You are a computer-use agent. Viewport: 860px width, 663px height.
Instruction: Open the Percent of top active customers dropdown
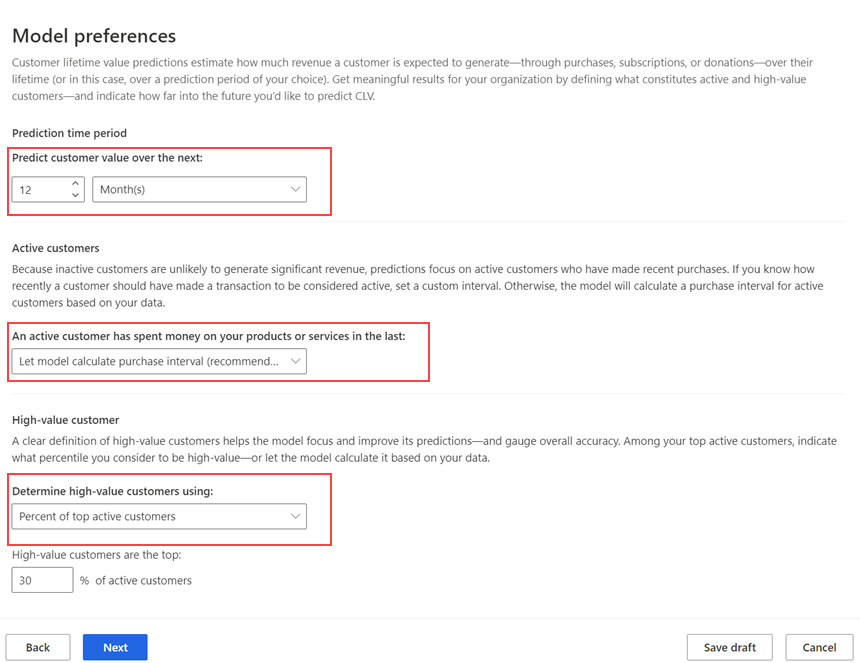point(159,516)
